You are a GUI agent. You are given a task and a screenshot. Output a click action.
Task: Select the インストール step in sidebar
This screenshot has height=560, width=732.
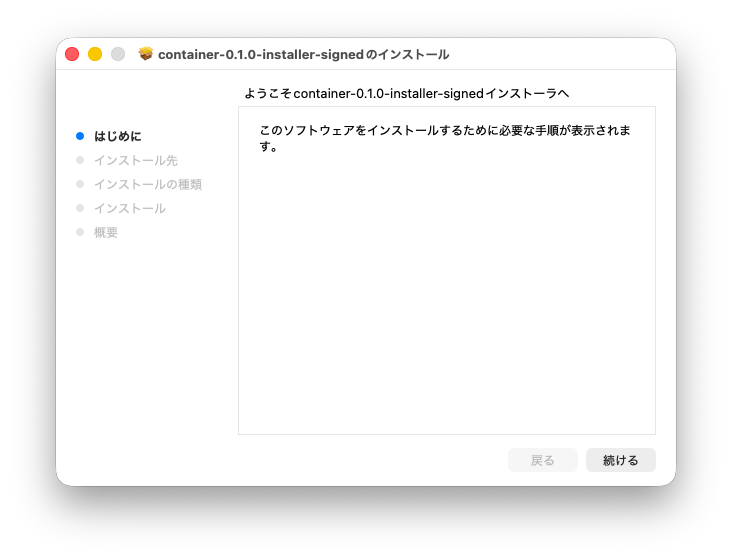coord(130,209)
